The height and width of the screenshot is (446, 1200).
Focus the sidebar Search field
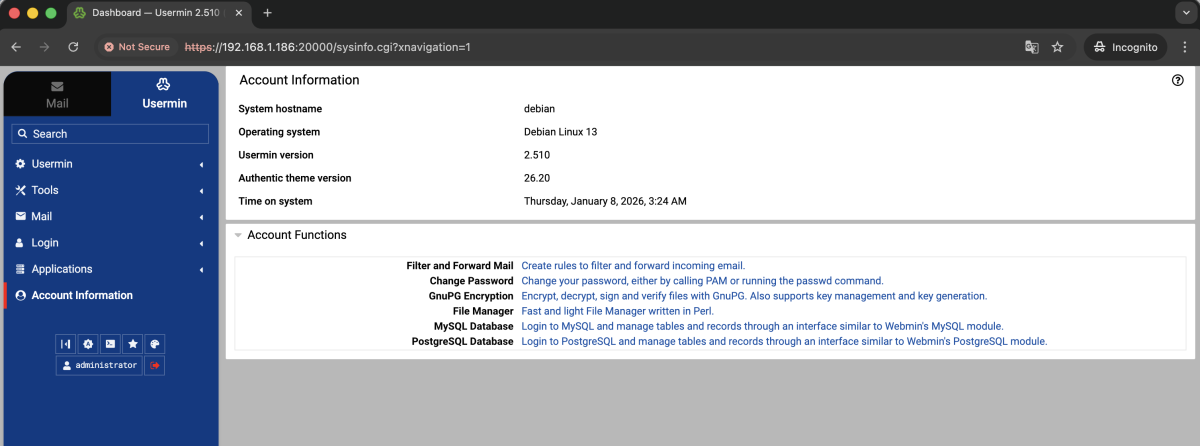(x=110, y=134)
